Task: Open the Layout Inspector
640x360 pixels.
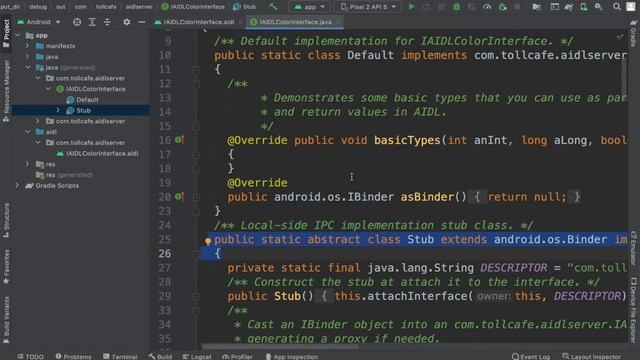Action: pyautogui.click(x=591, y=356)
